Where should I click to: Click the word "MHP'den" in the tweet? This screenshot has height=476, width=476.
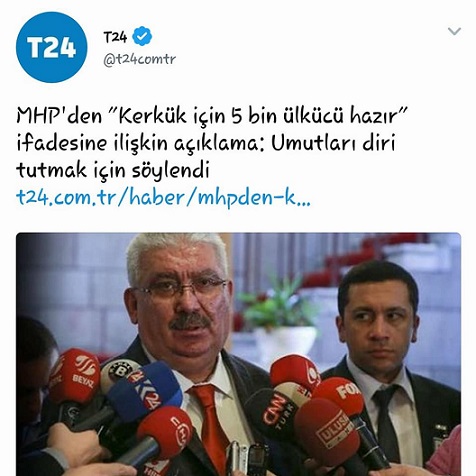(59, 116)
